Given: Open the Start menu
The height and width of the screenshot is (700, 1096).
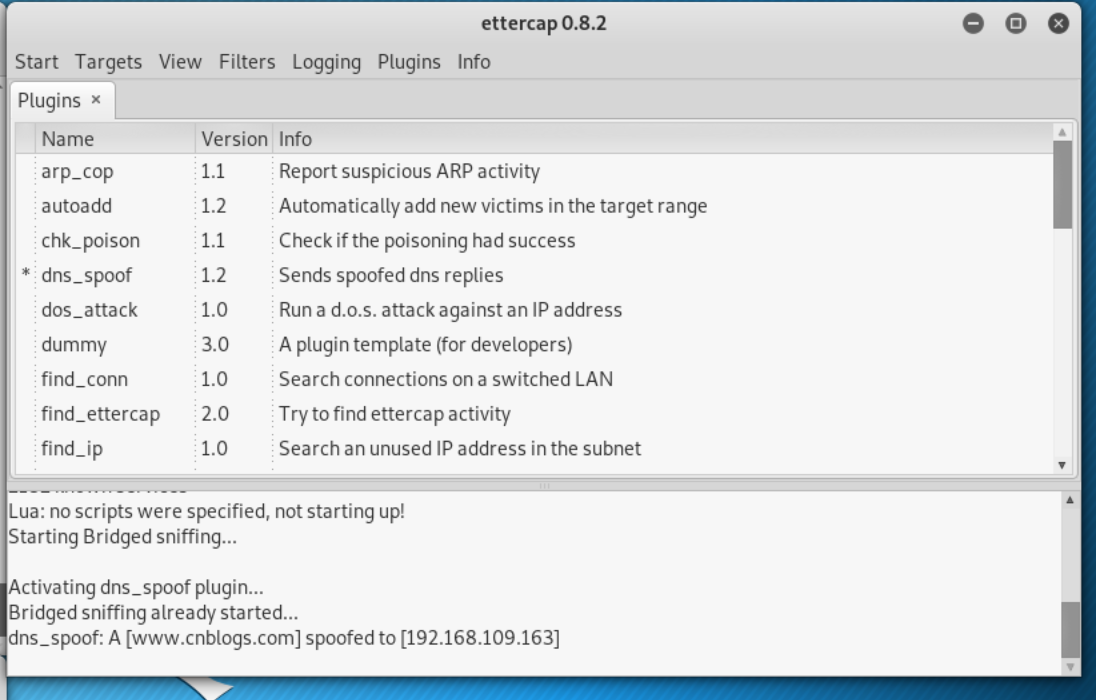Looking at the screenshot, I should (36, 62).
